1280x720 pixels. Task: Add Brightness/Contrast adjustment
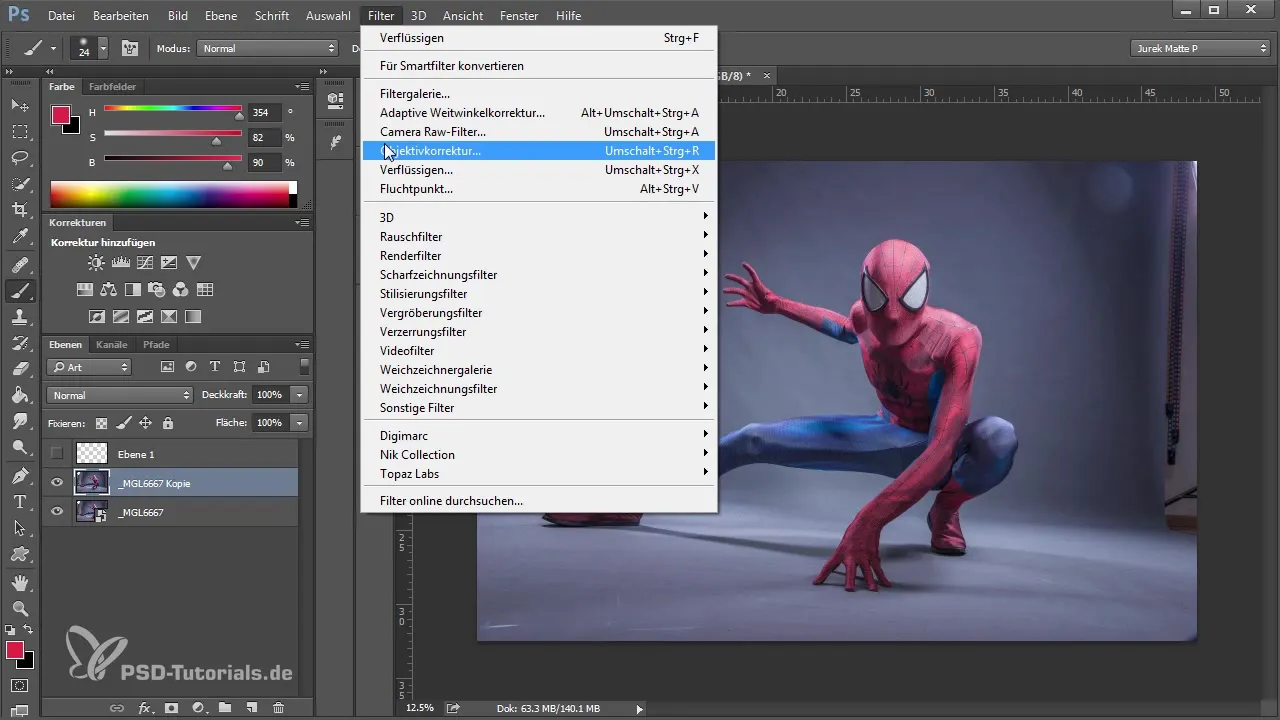pos(96,263)
